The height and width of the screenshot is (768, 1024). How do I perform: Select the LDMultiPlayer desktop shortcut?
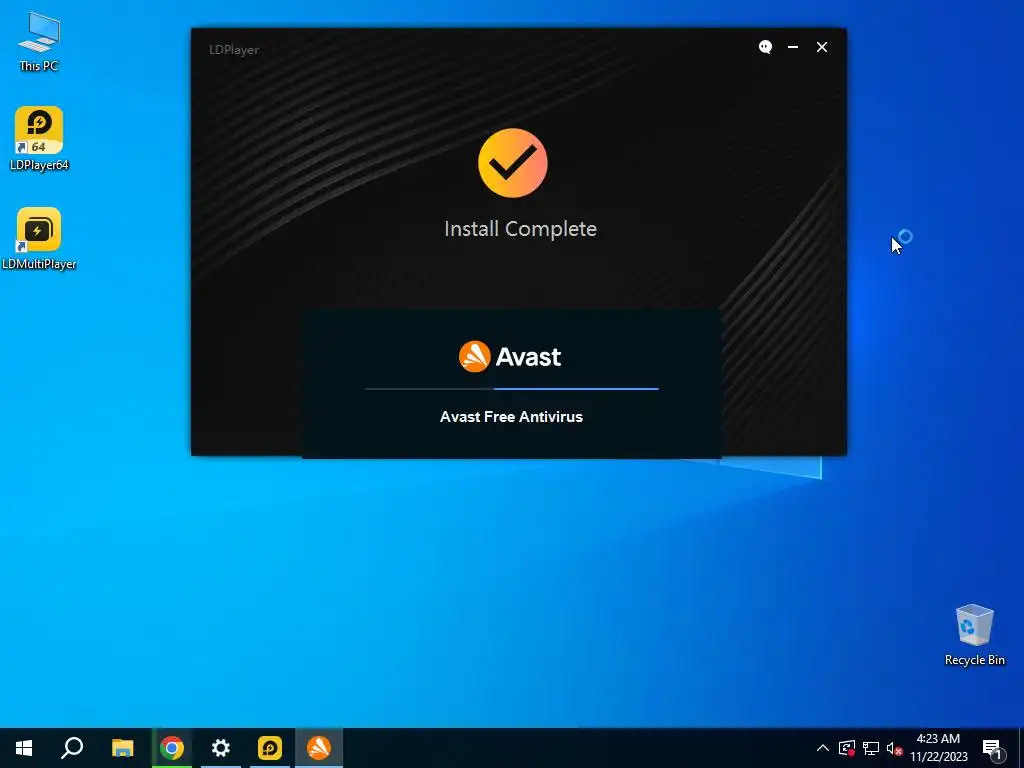pyautogui.click(x=39, y=238)
